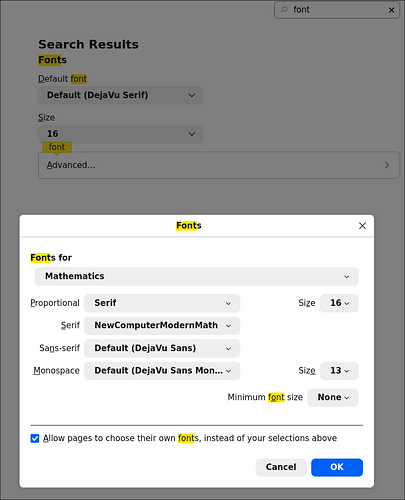Click the Advanced... button in Fonts section
This screenshot has height=500, width=405.
point(219,165)
